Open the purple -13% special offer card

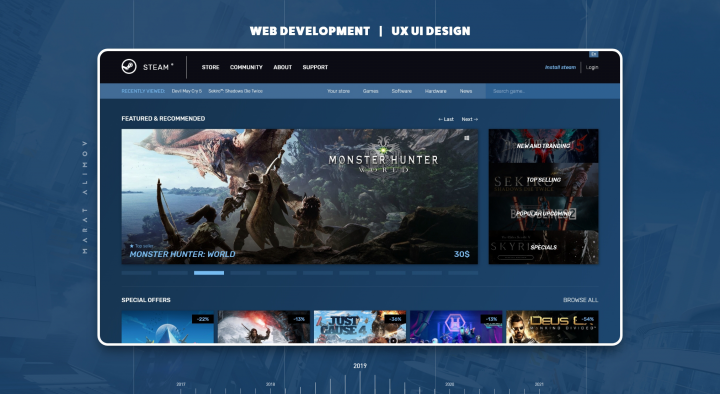pos(456,326)
